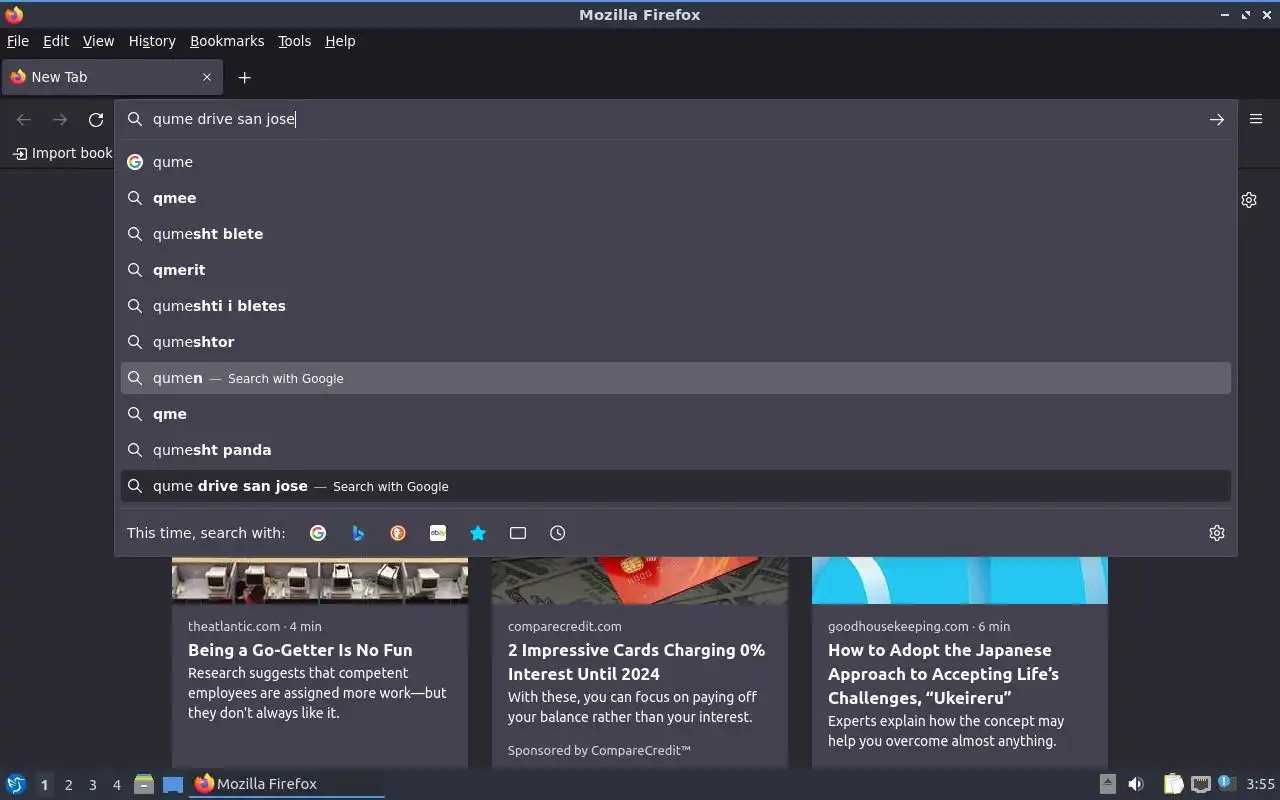Open the Edit menu
This screenshot has width=1280, height=800.
point(56,41)
